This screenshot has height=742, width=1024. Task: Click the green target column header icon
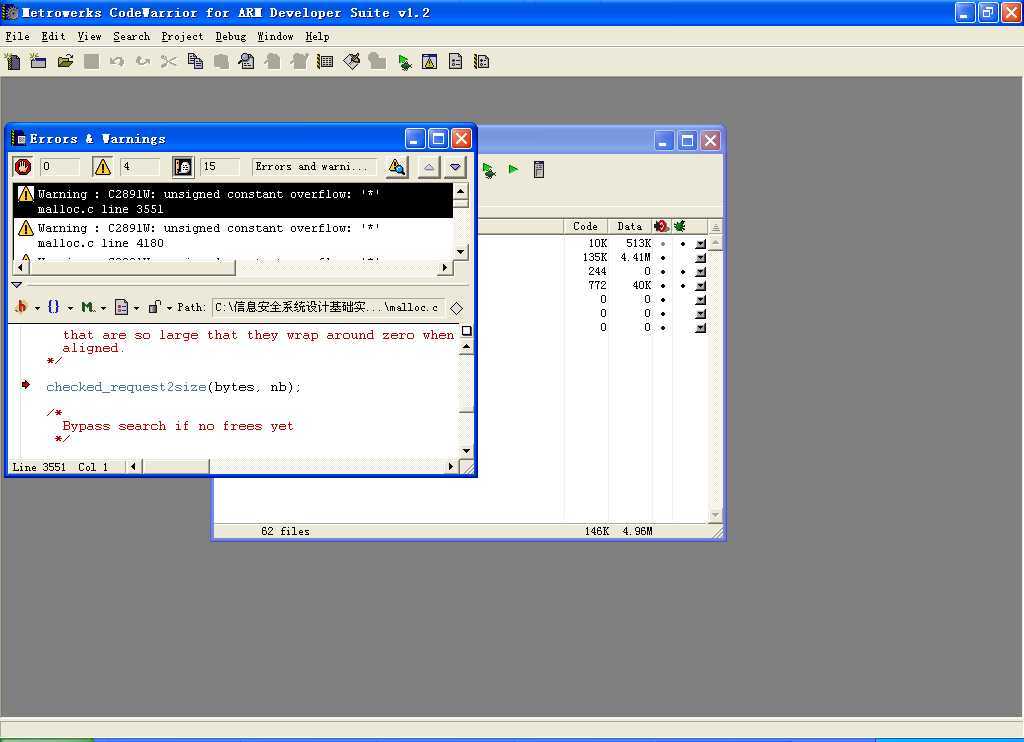tap(679, 226)
